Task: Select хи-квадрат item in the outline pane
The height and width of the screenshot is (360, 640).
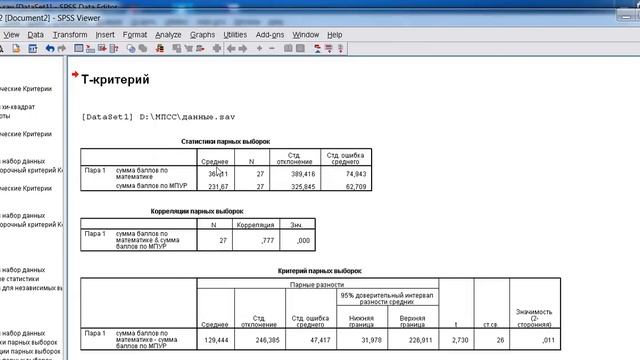Action: (x=18, y=107)
